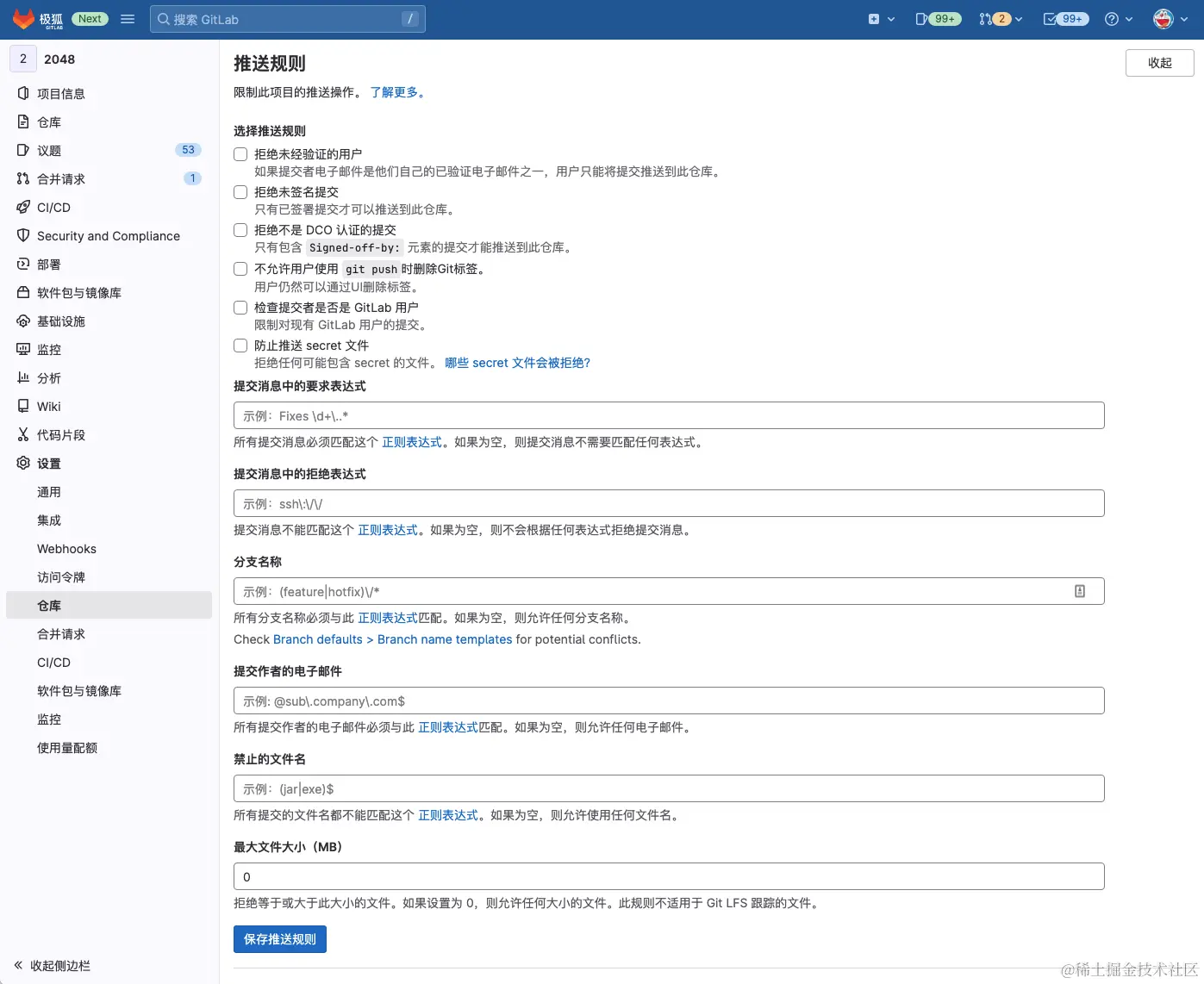Expand the user avatar dropdown chevron
The width and height of the screenshot is (1204, 984).
(1182, 19)
